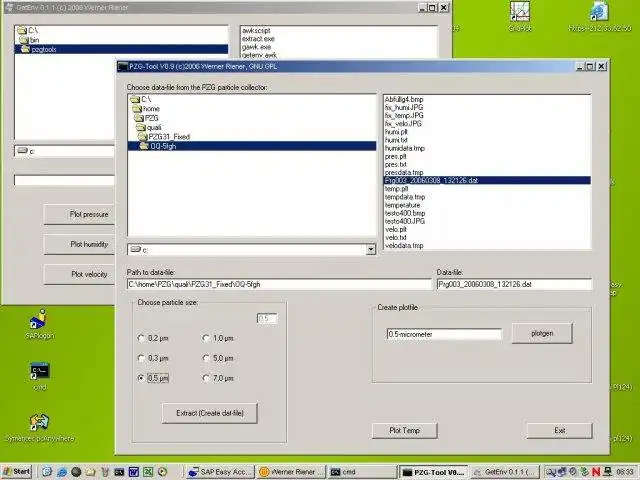Switch to SAP Easy Access taskbar window
The height and width of the screenshot is (480, 640).
(220, 472)
